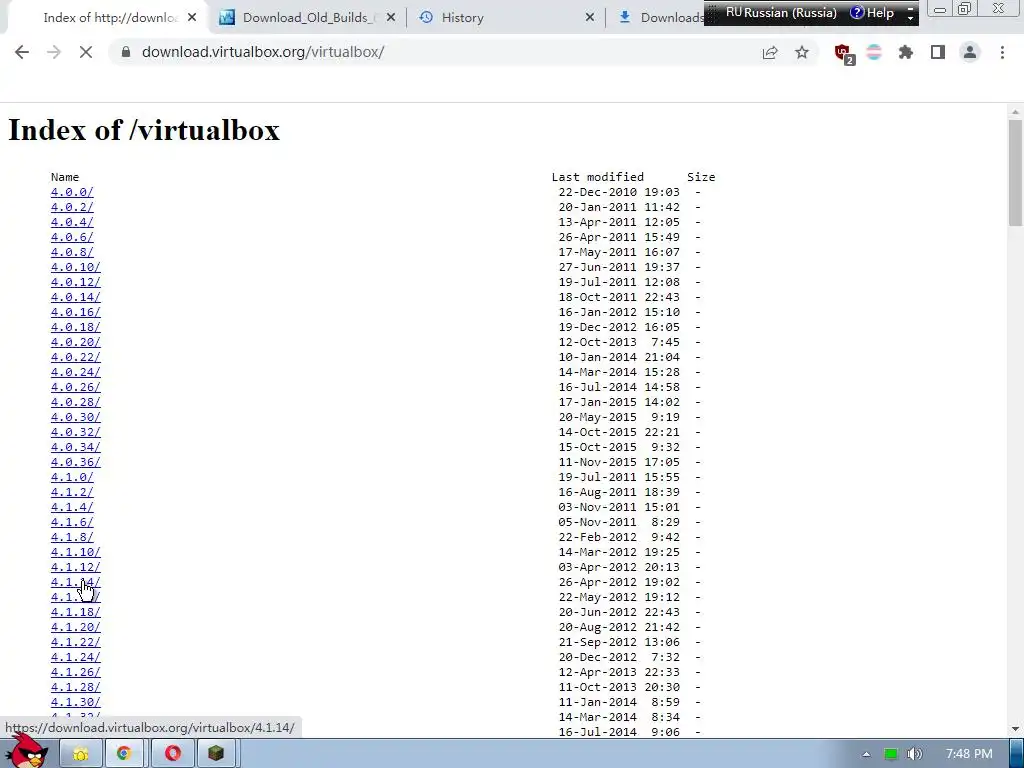Open the 4.0.26/ directory link
Screen dimensions: 1024x768
point(76,387)
